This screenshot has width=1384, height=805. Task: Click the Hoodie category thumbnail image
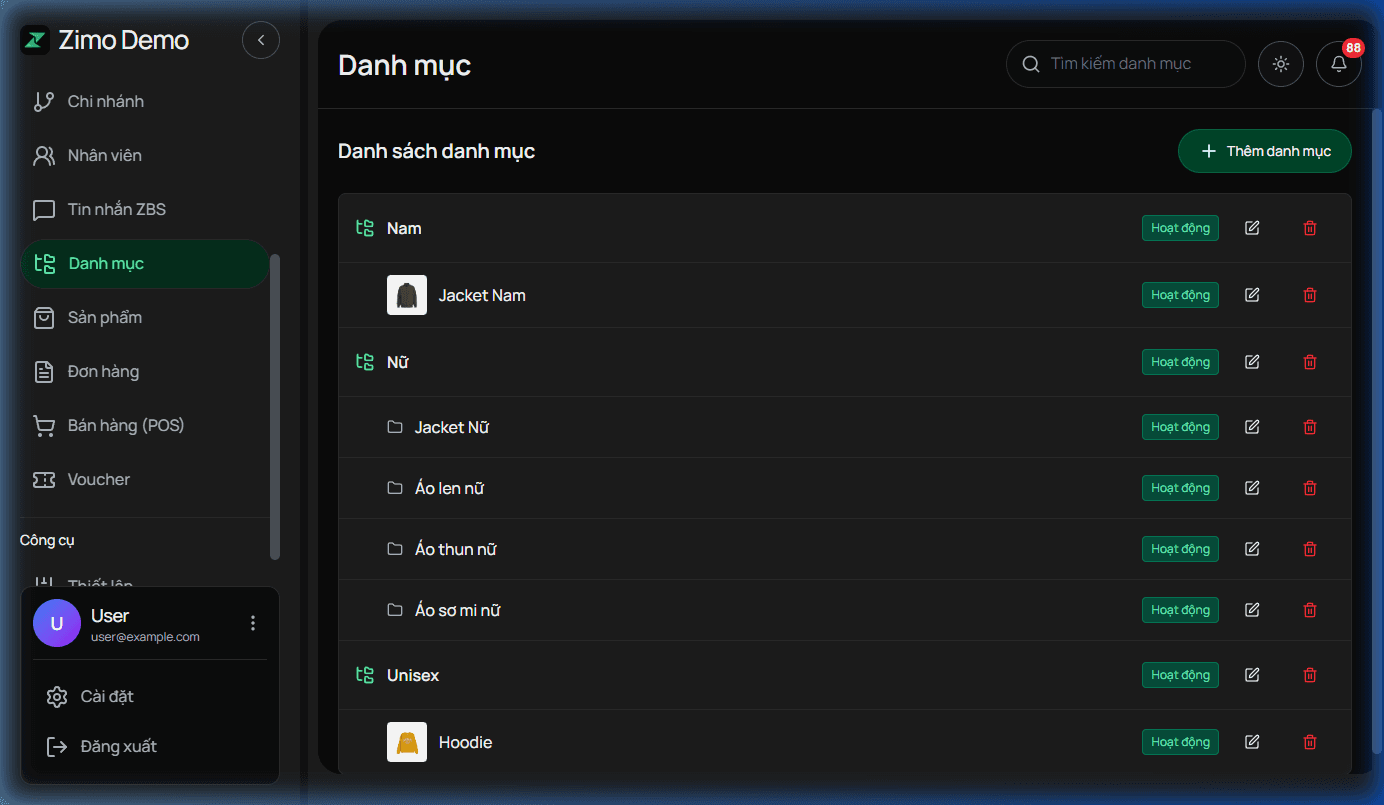click(407, 742)
